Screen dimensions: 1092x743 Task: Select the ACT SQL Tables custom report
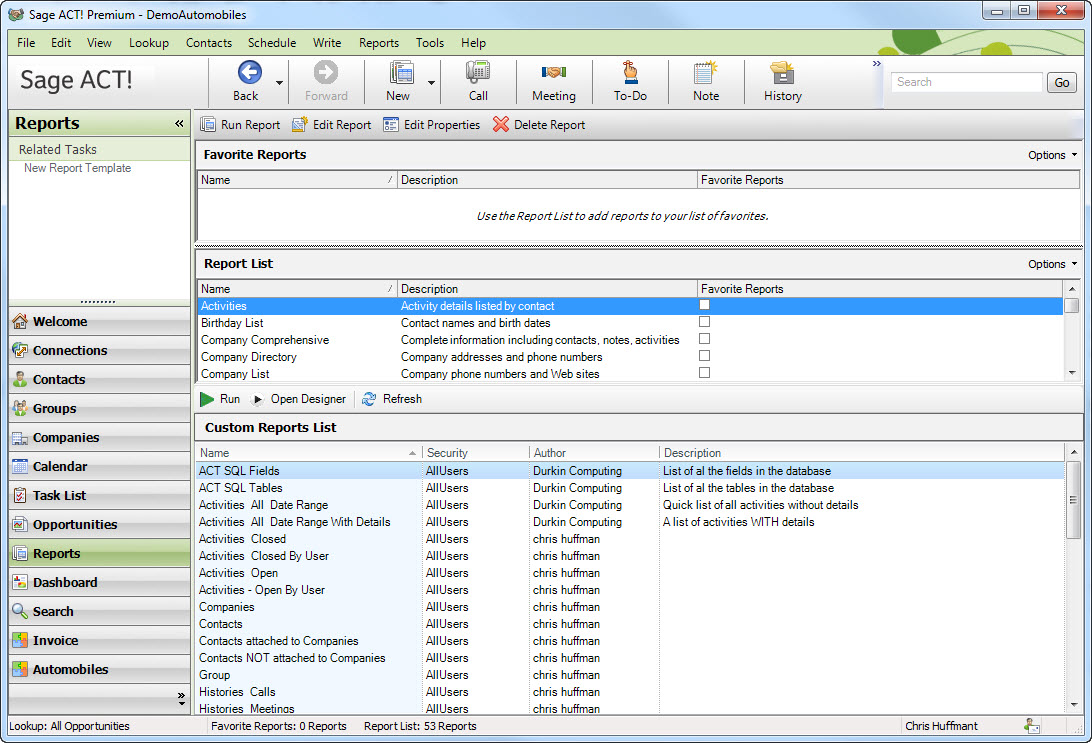[631, 488]
